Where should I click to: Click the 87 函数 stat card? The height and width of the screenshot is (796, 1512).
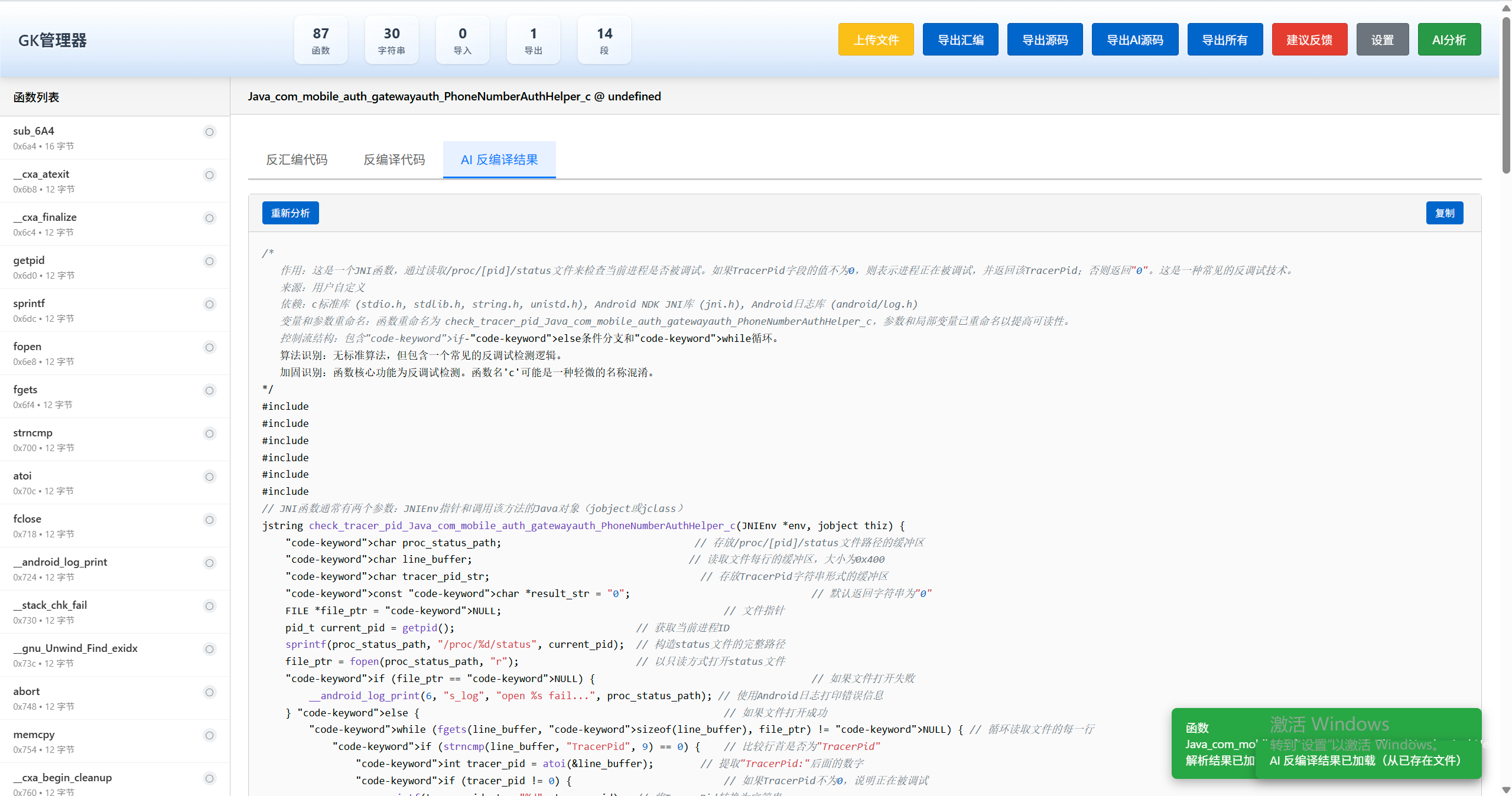coord(320,40)
